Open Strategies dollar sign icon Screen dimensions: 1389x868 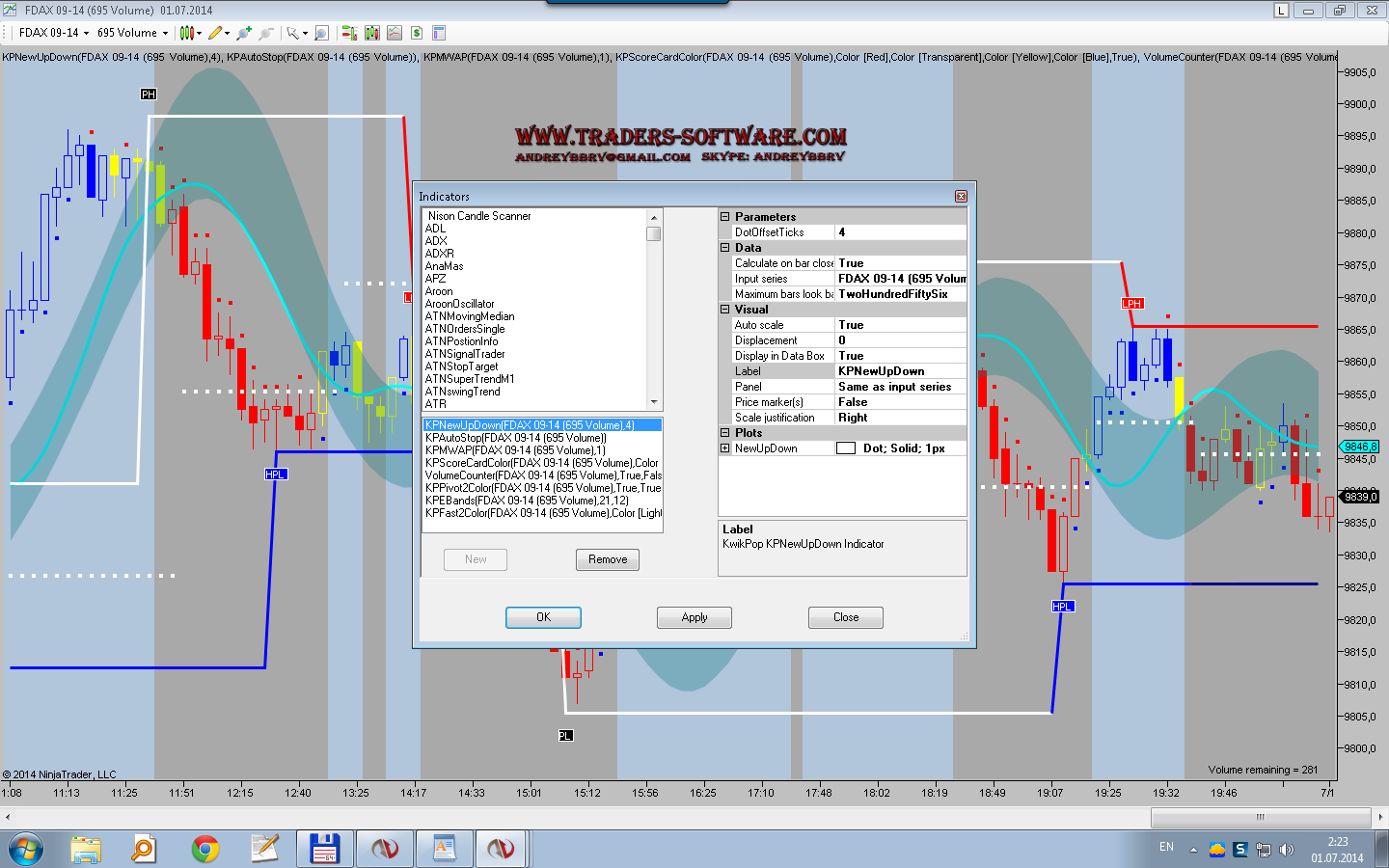coord(417,33)
